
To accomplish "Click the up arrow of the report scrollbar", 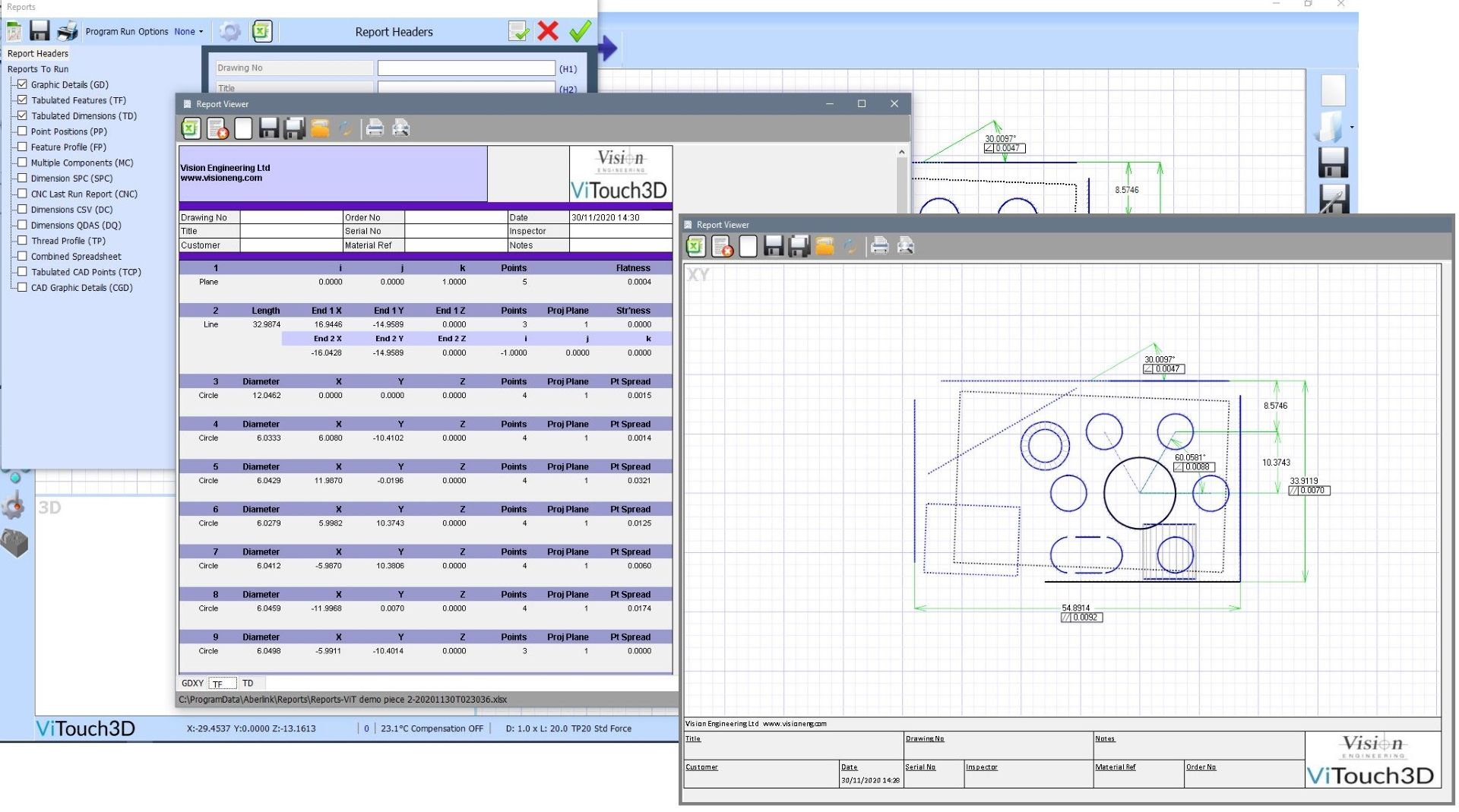I will point(901,152).
